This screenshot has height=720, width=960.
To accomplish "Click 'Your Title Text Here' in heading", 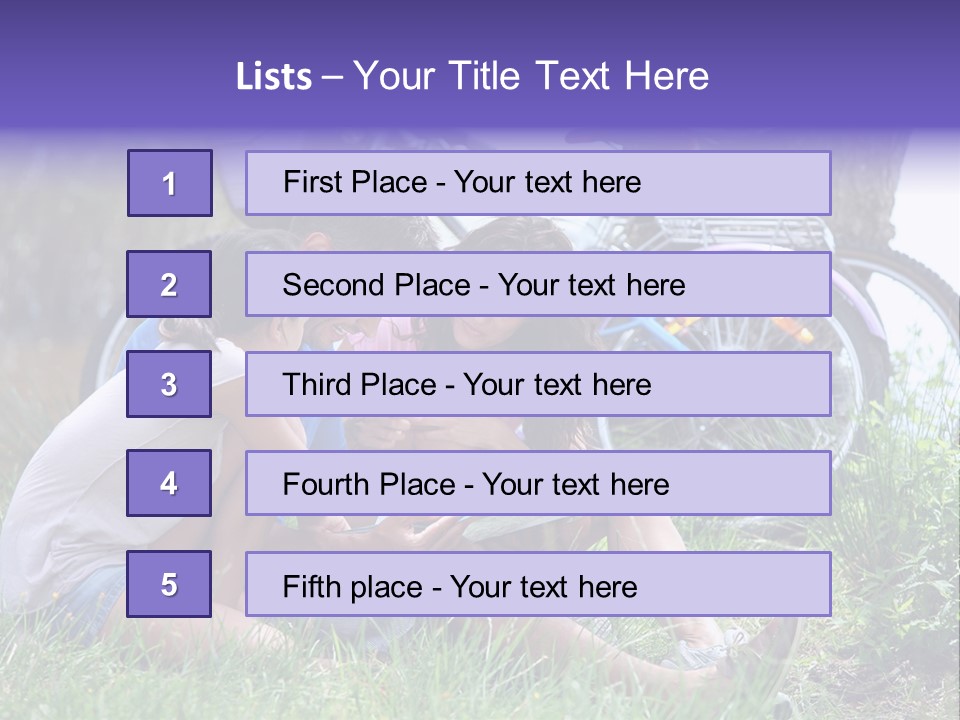I will click(531, 76).
